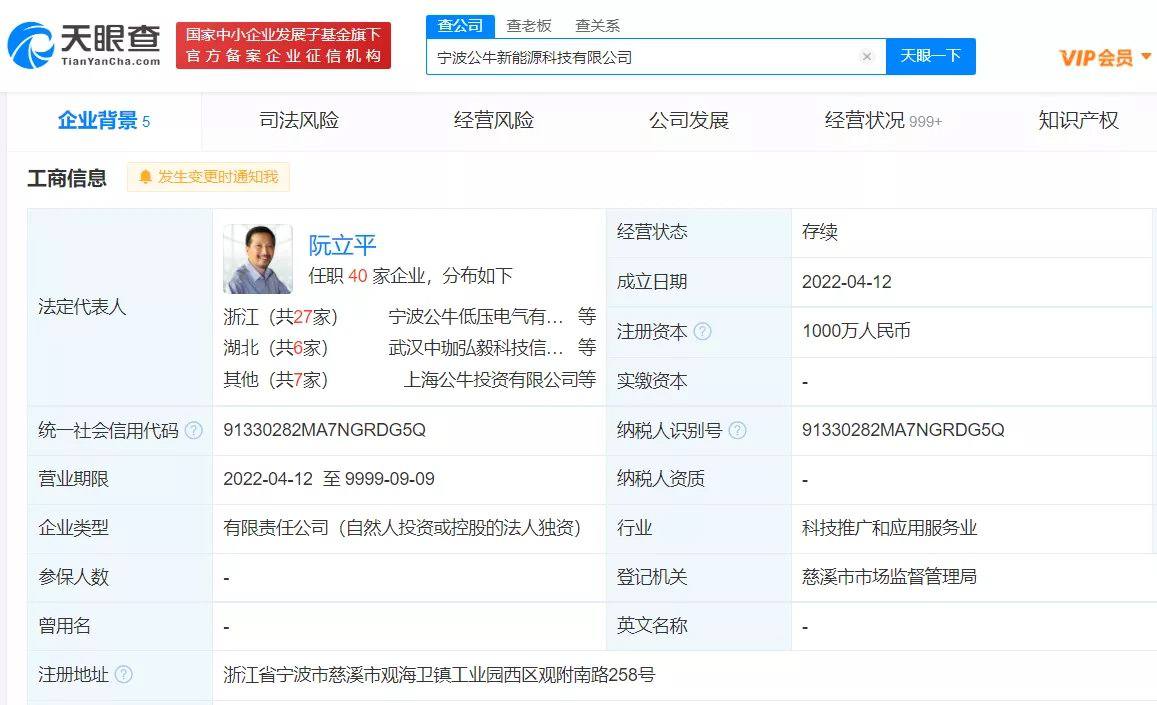
Task: Click the 其他（共7家）entry
Action: (276, 379)
